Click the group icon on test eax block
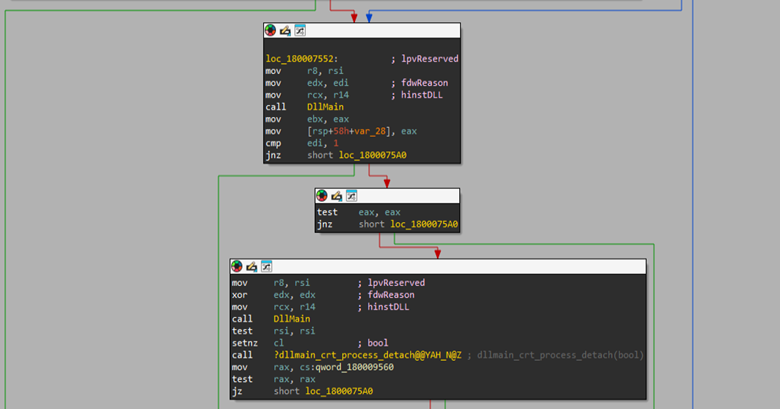 [x=350, y=196]
